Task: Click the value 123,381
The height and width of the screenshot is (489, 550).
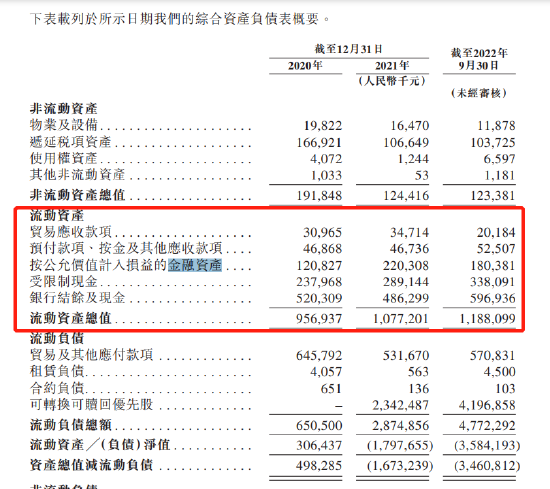Action: tap(493, 195)
